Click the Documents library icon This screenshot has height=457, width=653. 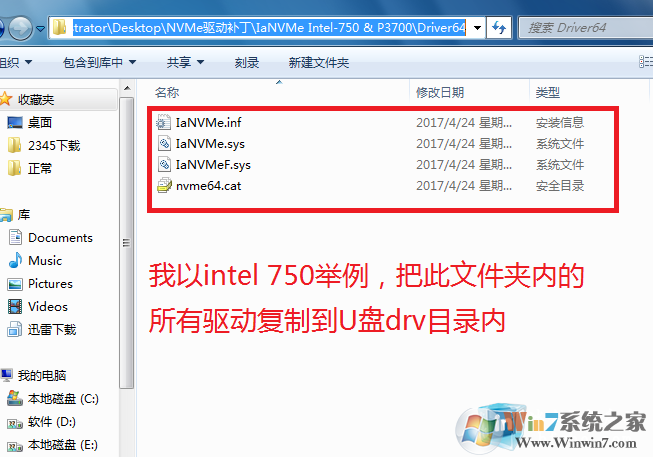(15, 237)
